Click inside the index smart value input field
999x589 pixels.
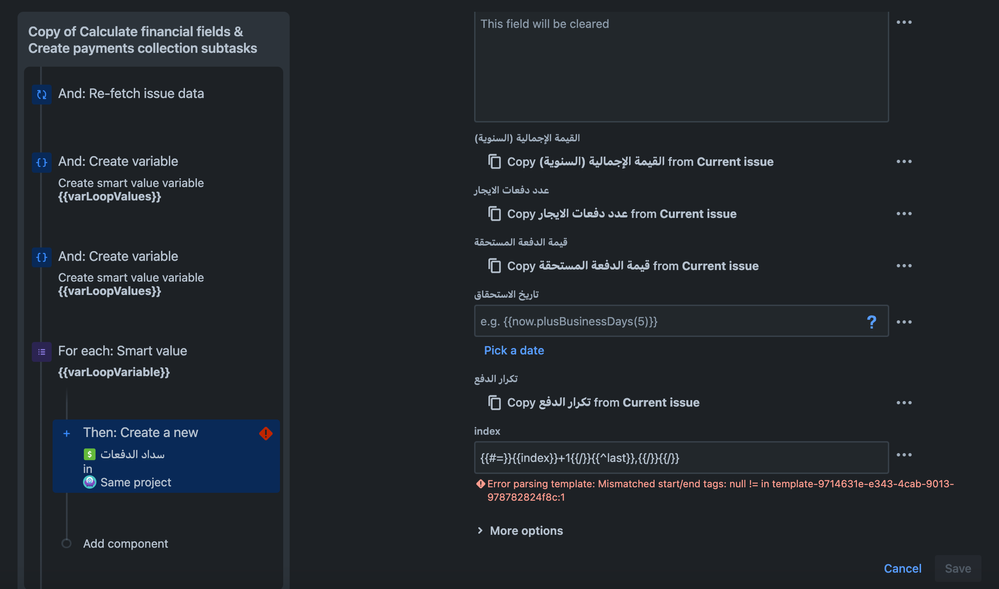pos(680,457)
